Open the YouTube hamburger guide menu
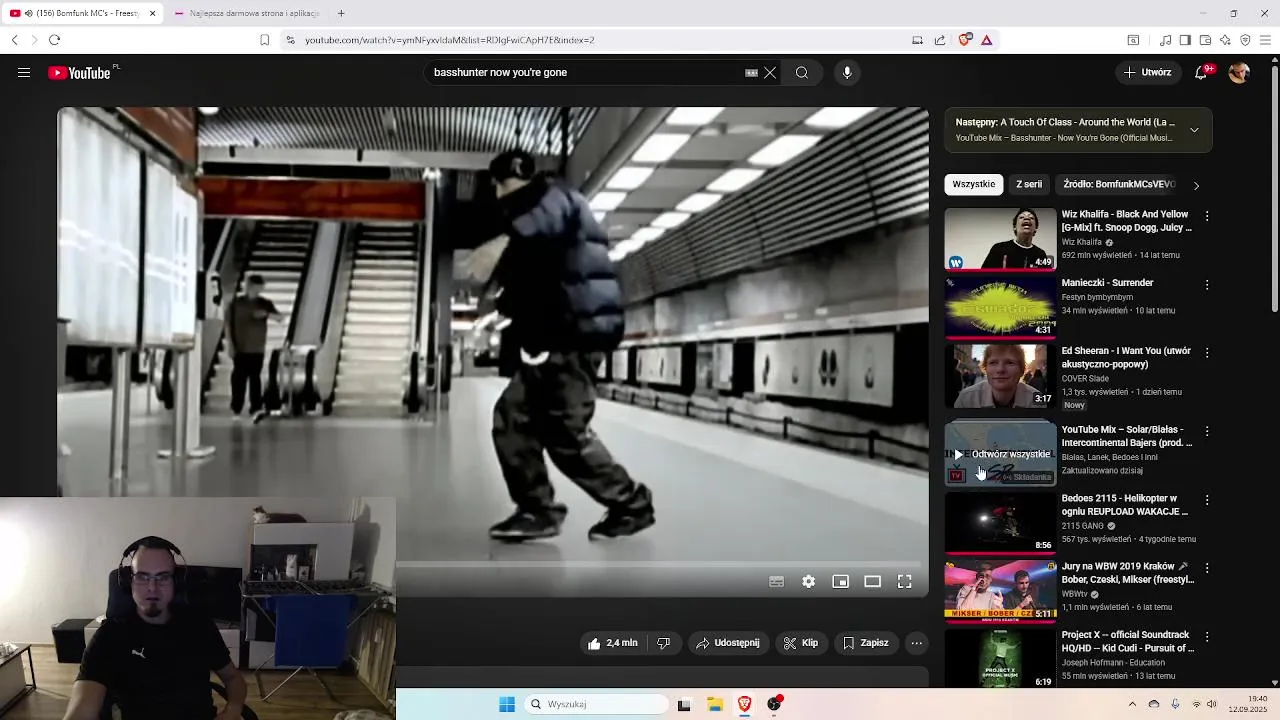 (x=24, y=73)
